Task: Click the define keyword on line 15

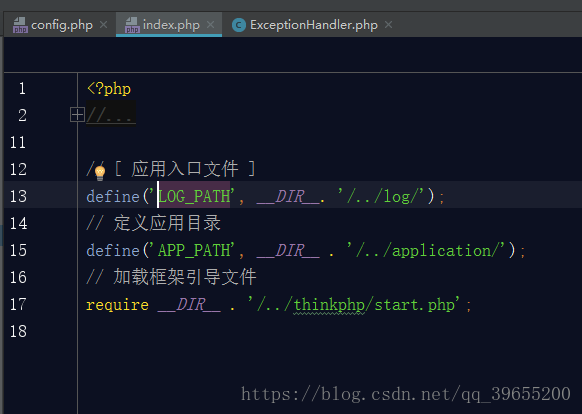Action: pos(113,251)
